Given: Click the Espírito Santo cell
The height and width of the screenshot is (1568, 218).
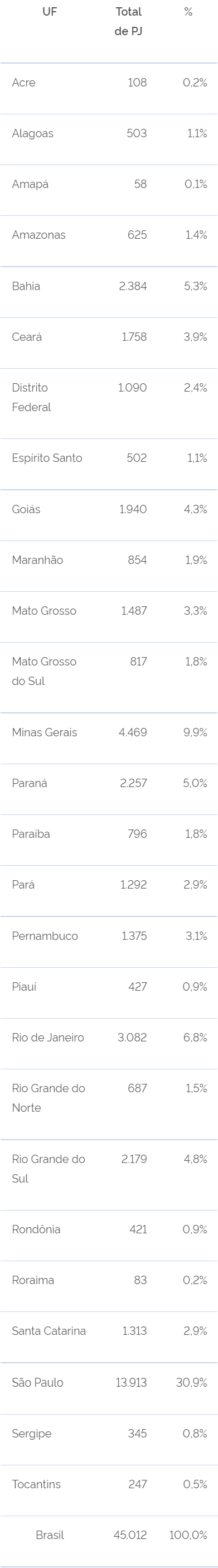Looking at the screenshot, I should pyautogui.click(x=47, y=459).
